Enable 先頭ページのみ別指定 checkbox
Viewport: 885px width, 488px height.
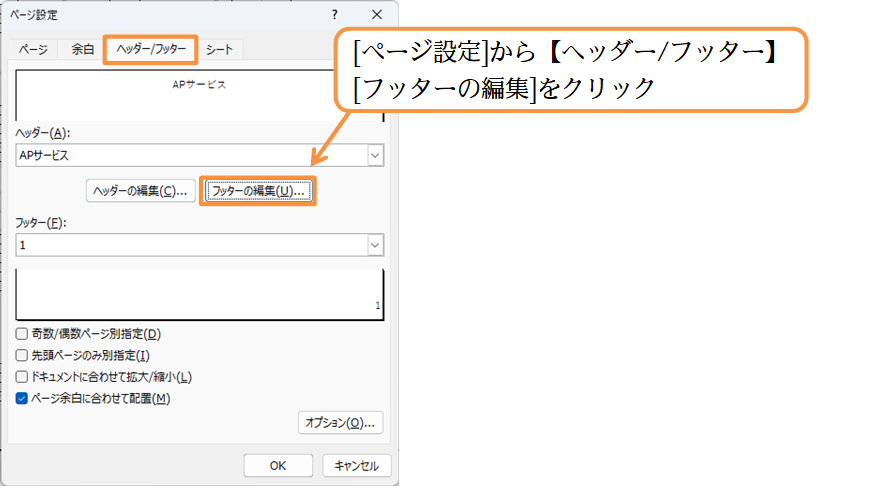coord(22,355)
